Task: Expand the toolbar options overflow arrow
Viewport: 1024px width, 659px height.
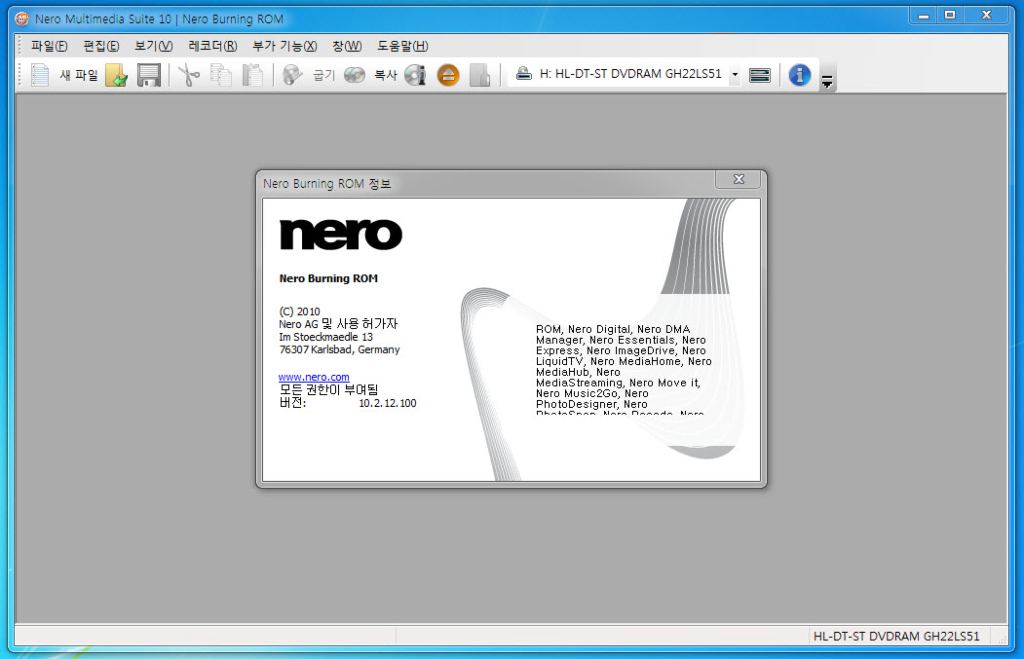Action: (827, 82)
